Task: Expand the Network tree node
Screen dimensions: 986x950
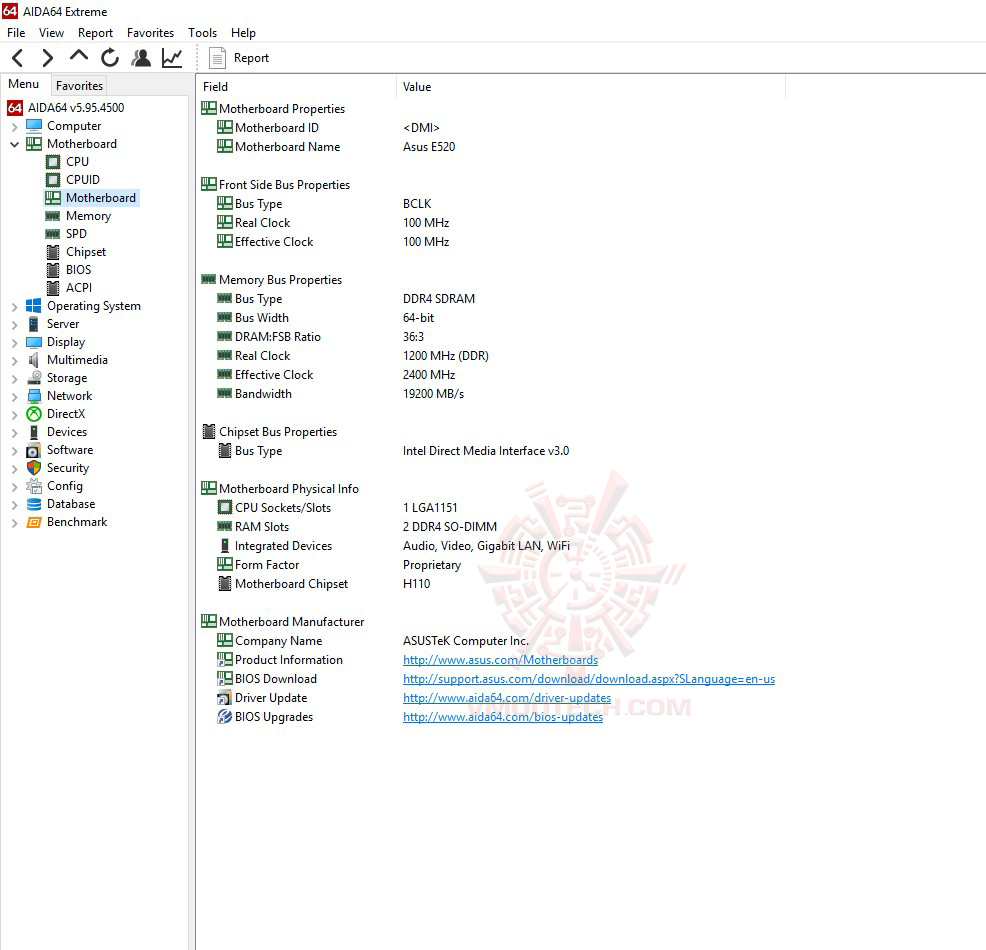Action: [14, 397]
